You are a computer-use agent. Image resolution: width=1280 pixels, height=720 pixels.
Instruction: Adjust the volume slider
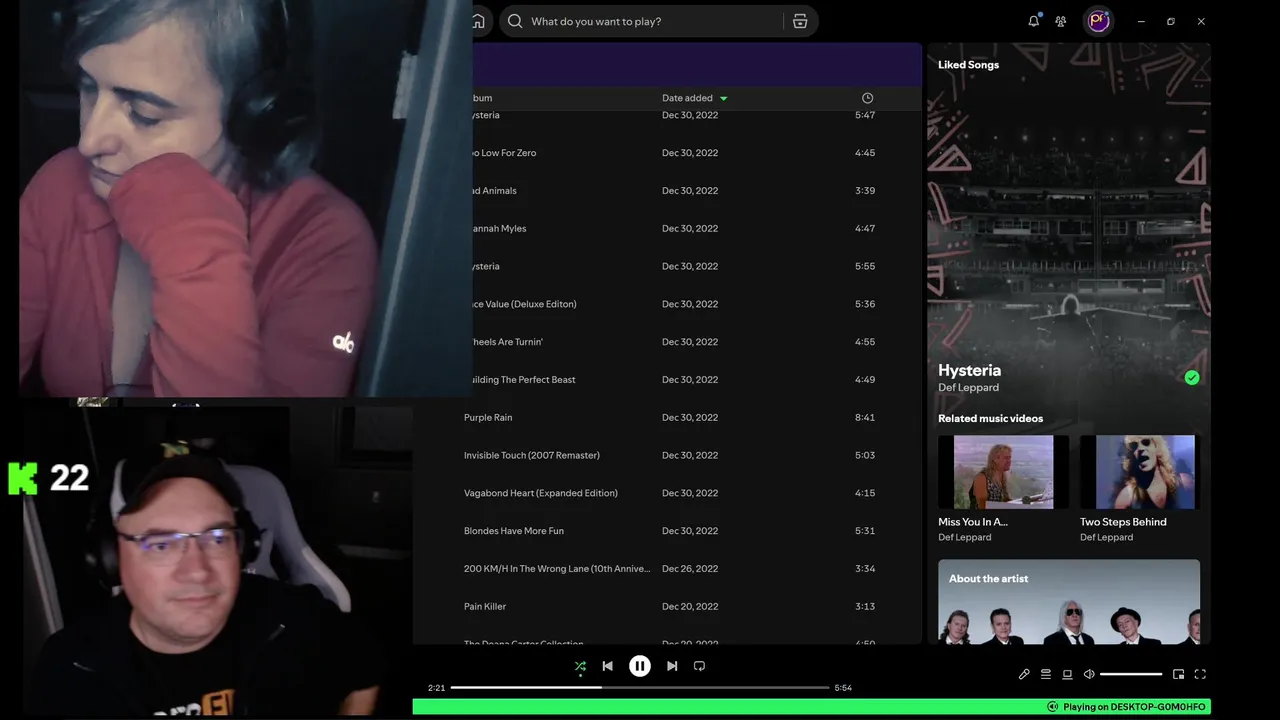[x=1131, y=674]
